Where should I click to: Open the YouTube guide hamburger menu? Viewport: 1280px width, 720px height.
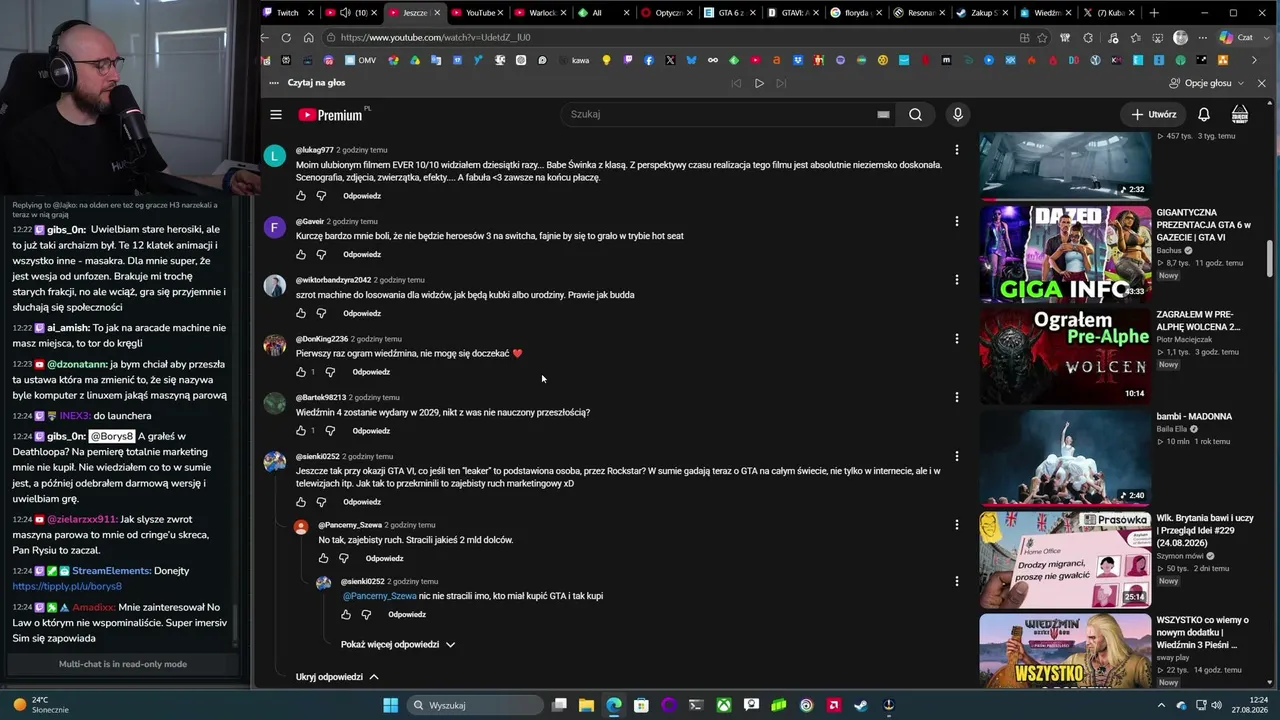pyautogui.click(x=276, y=114)
